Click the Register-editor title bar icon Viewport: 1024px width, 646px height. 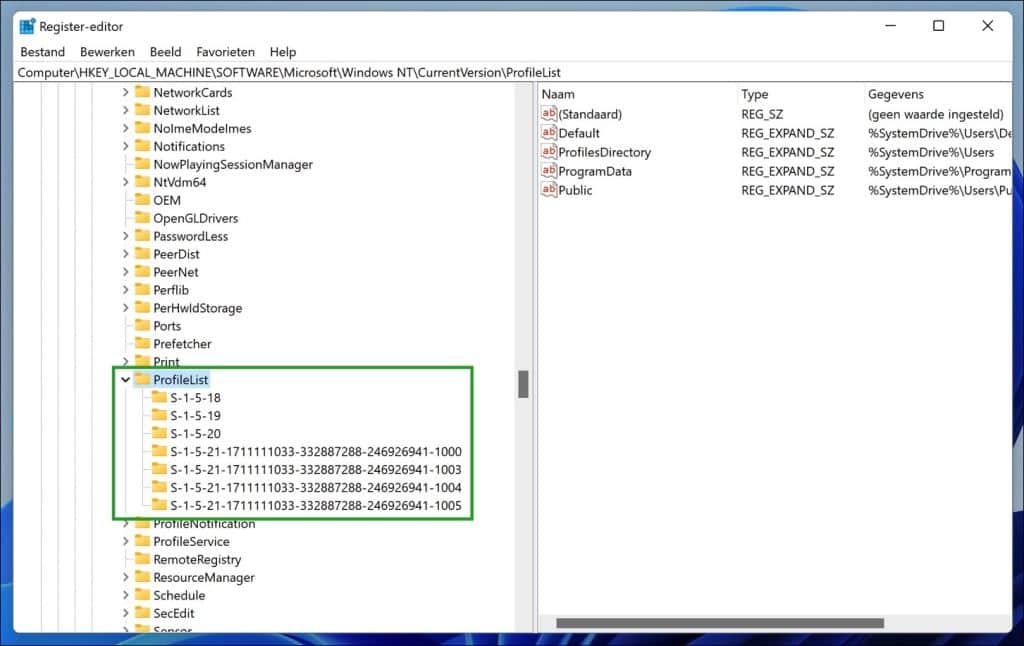point(25,26)
